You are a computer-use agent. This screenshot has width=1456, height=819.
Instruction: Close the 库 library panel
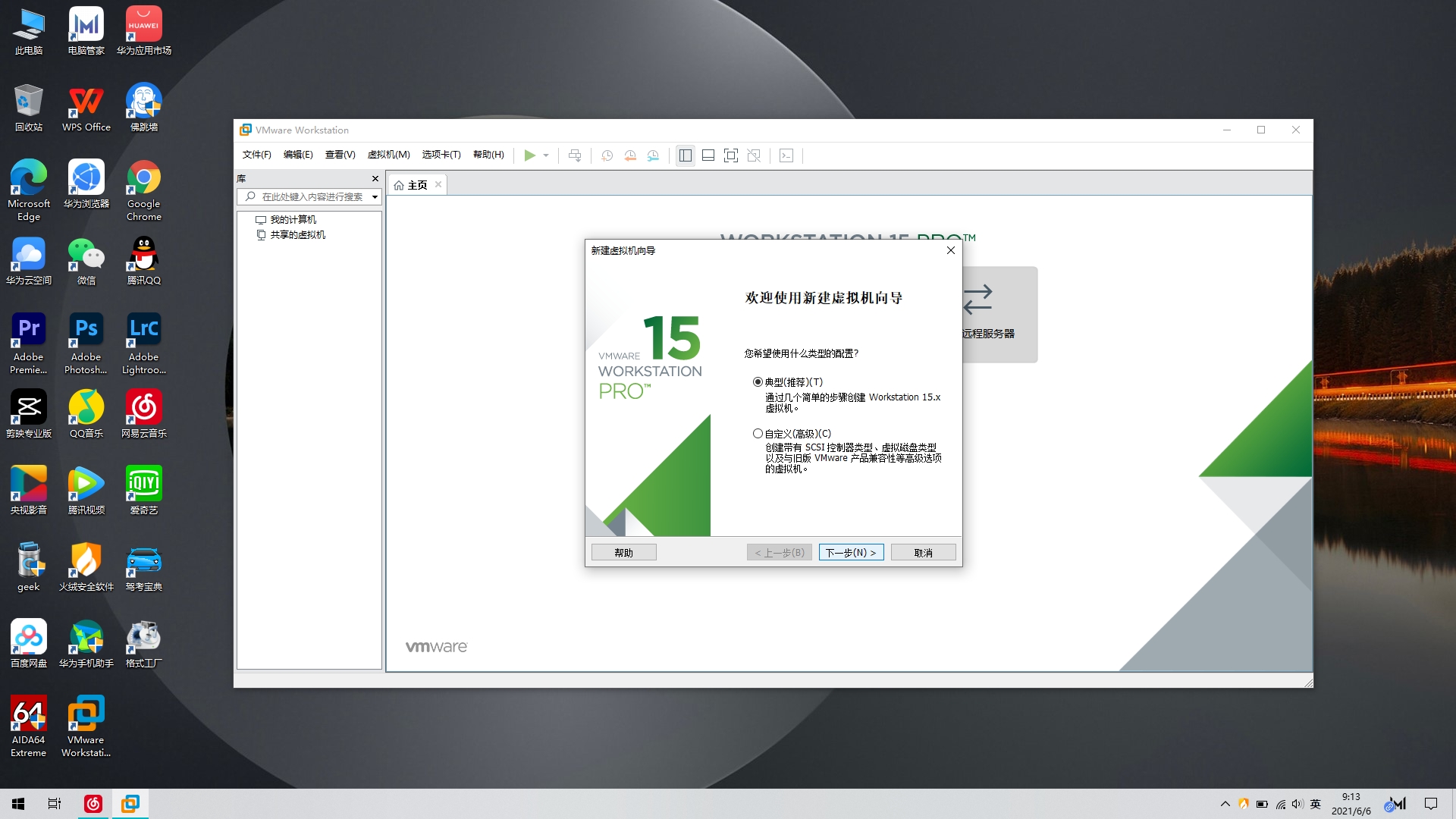[x=375, y=179]
